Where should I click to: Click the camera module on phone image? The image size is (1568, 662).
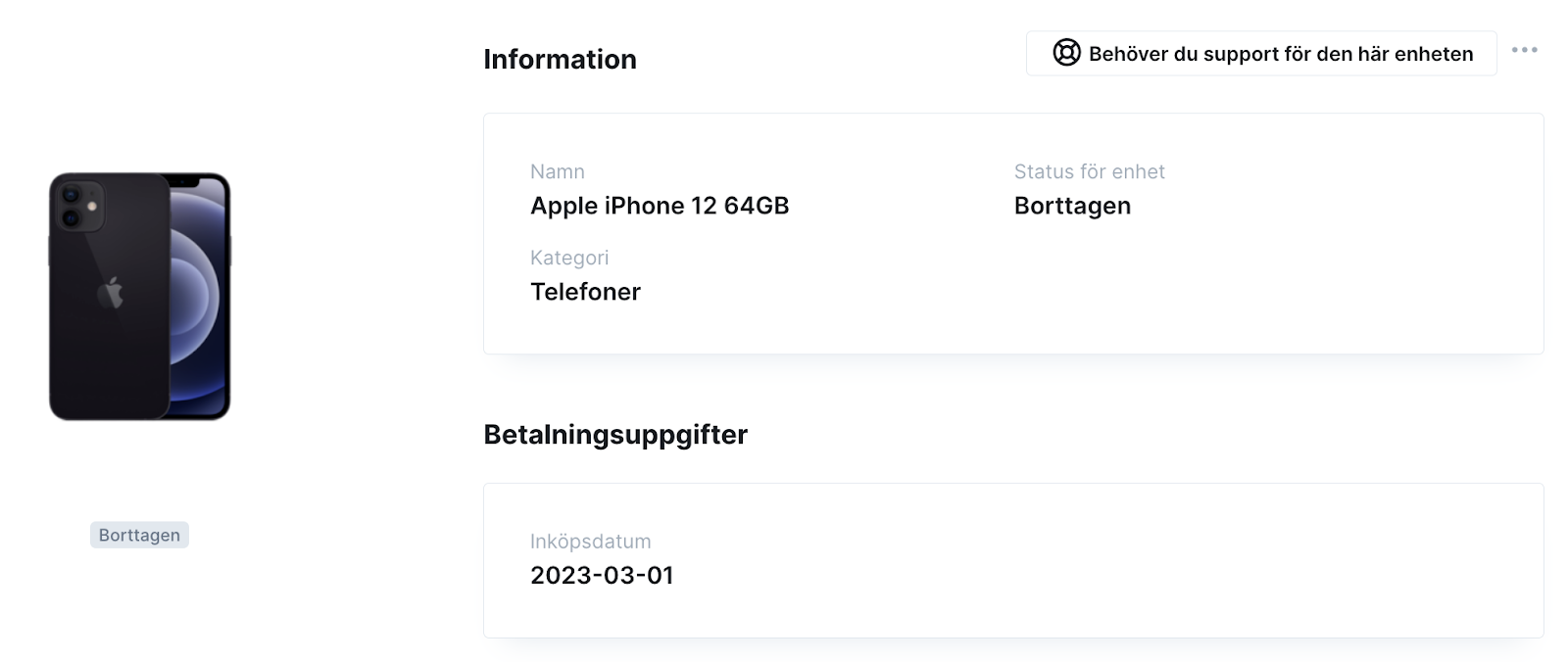tap(79, 207)
